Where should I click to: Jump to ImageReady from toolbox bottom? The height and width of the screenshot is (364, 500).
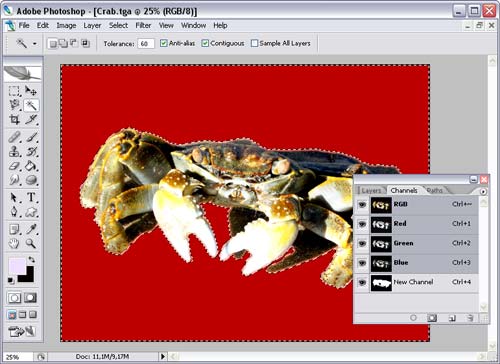pos(22,331)
